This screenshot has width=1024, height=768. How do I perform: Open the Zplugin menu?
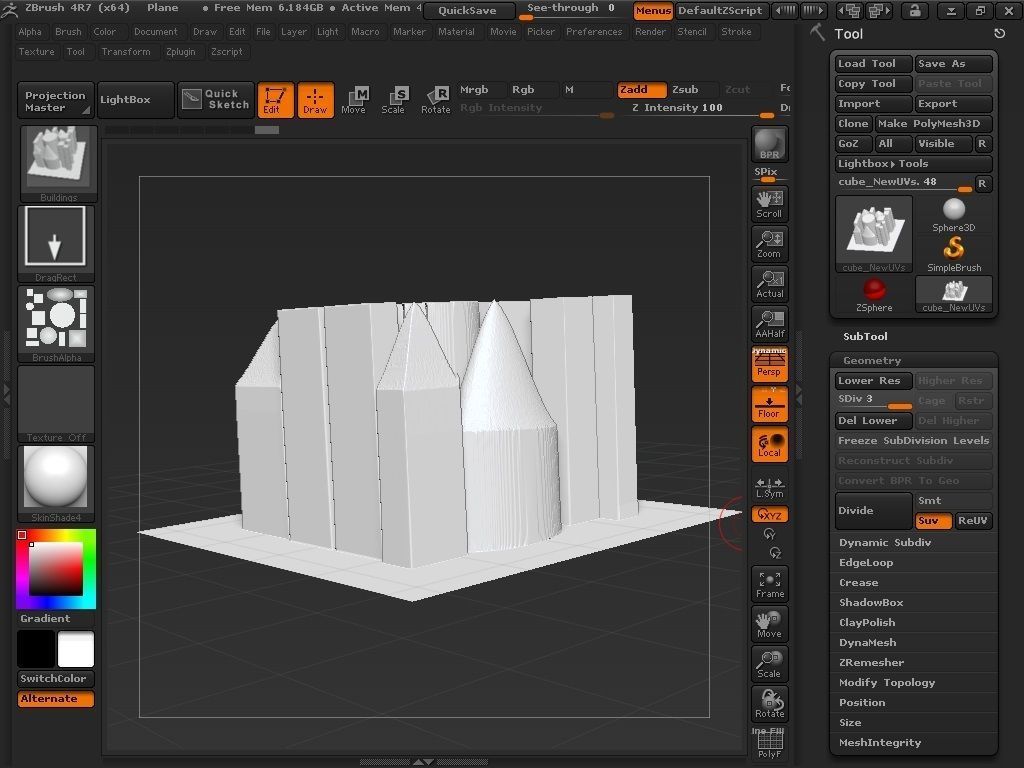pos(181,52)
